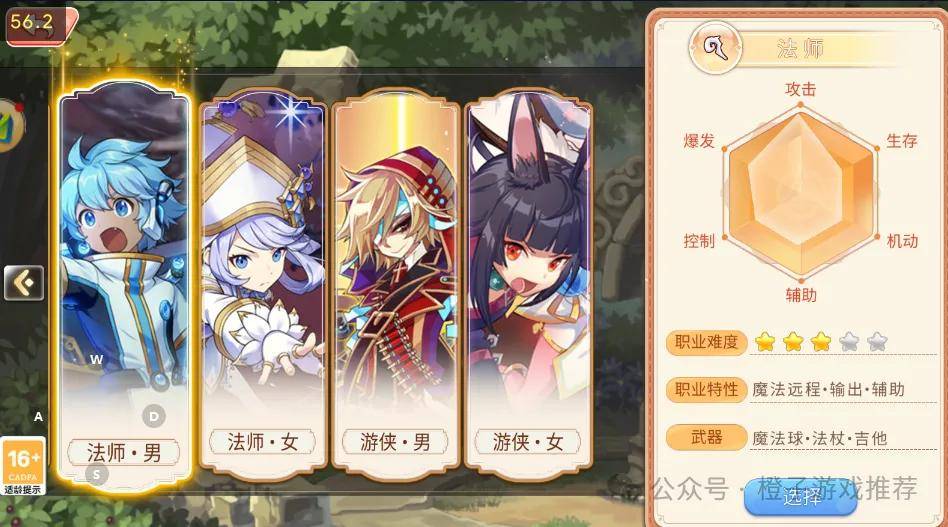Tap the mage class emblem icon

tap(715, 48)
